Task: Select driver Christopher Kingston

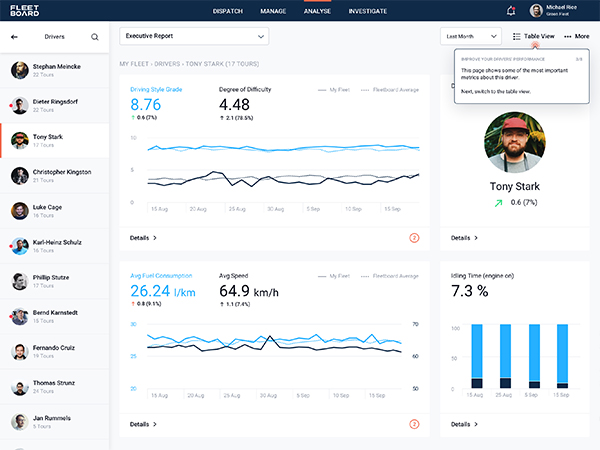Action: coord(54,176)
